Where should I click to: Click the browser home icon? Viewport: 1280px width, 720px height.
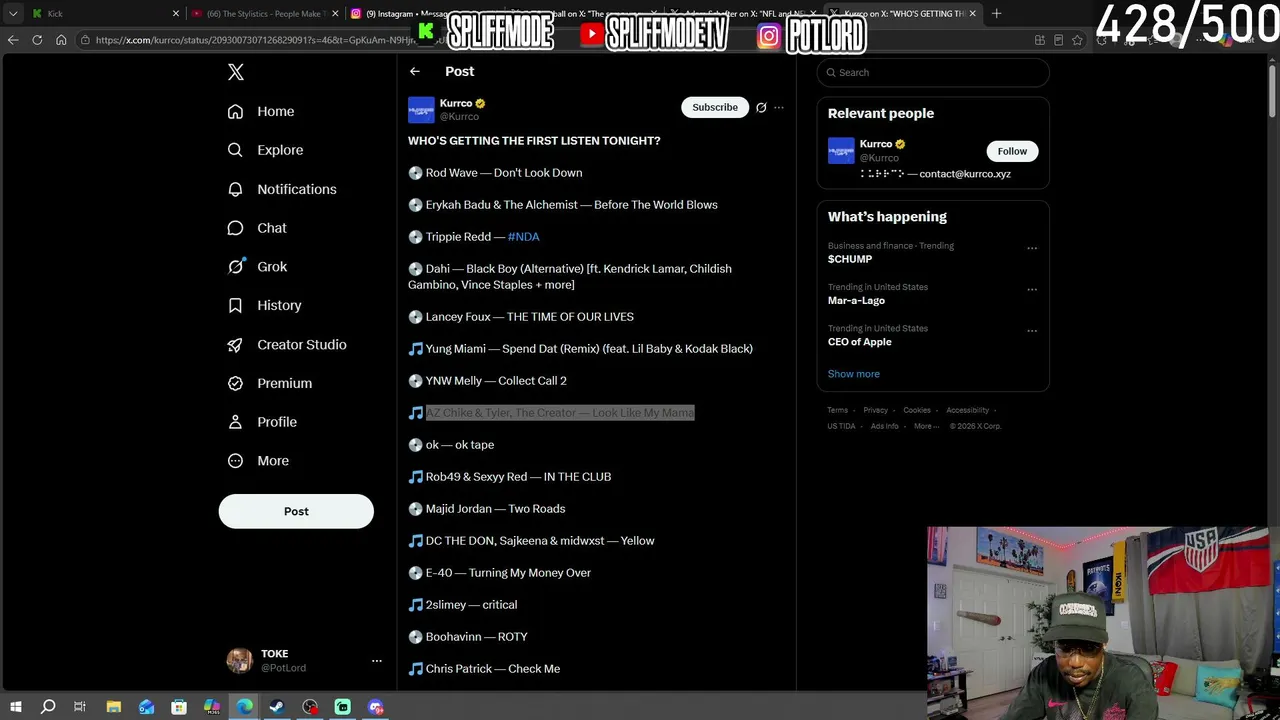pyautogui.click(x=61, y=40)
